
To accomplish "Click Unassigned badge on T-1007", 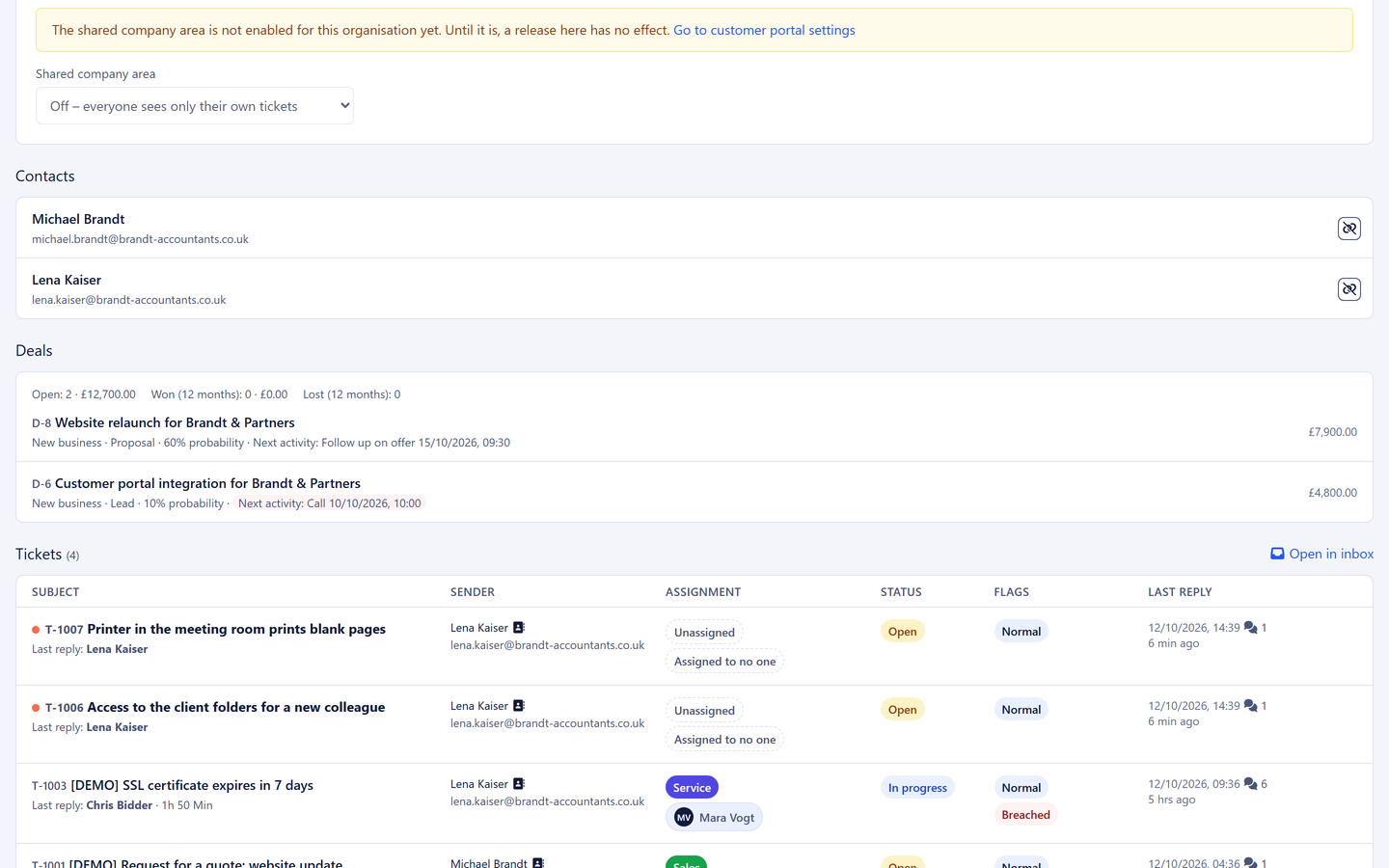I will tap(704, 633).
